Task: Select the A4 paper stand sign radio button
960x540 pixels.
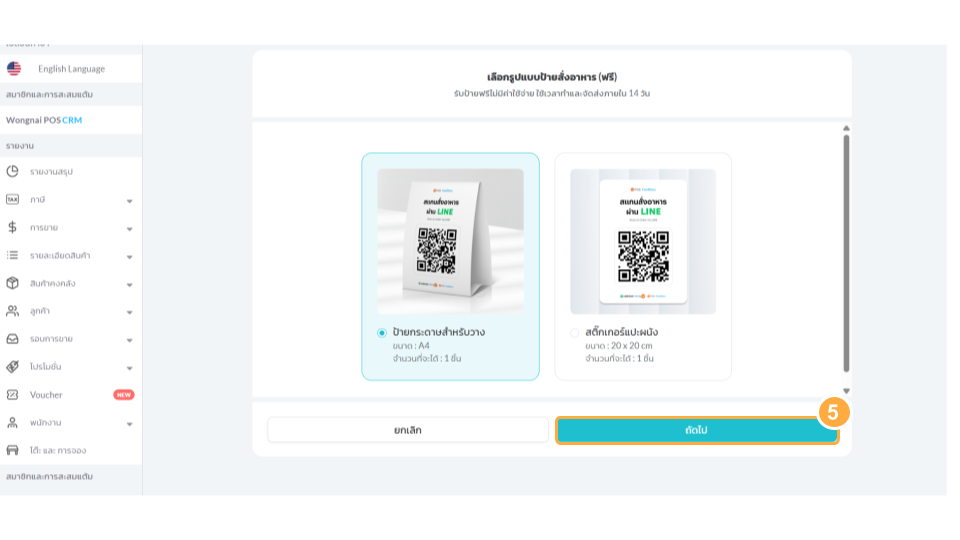Action: pyautogui.click(x=382, y=333)
